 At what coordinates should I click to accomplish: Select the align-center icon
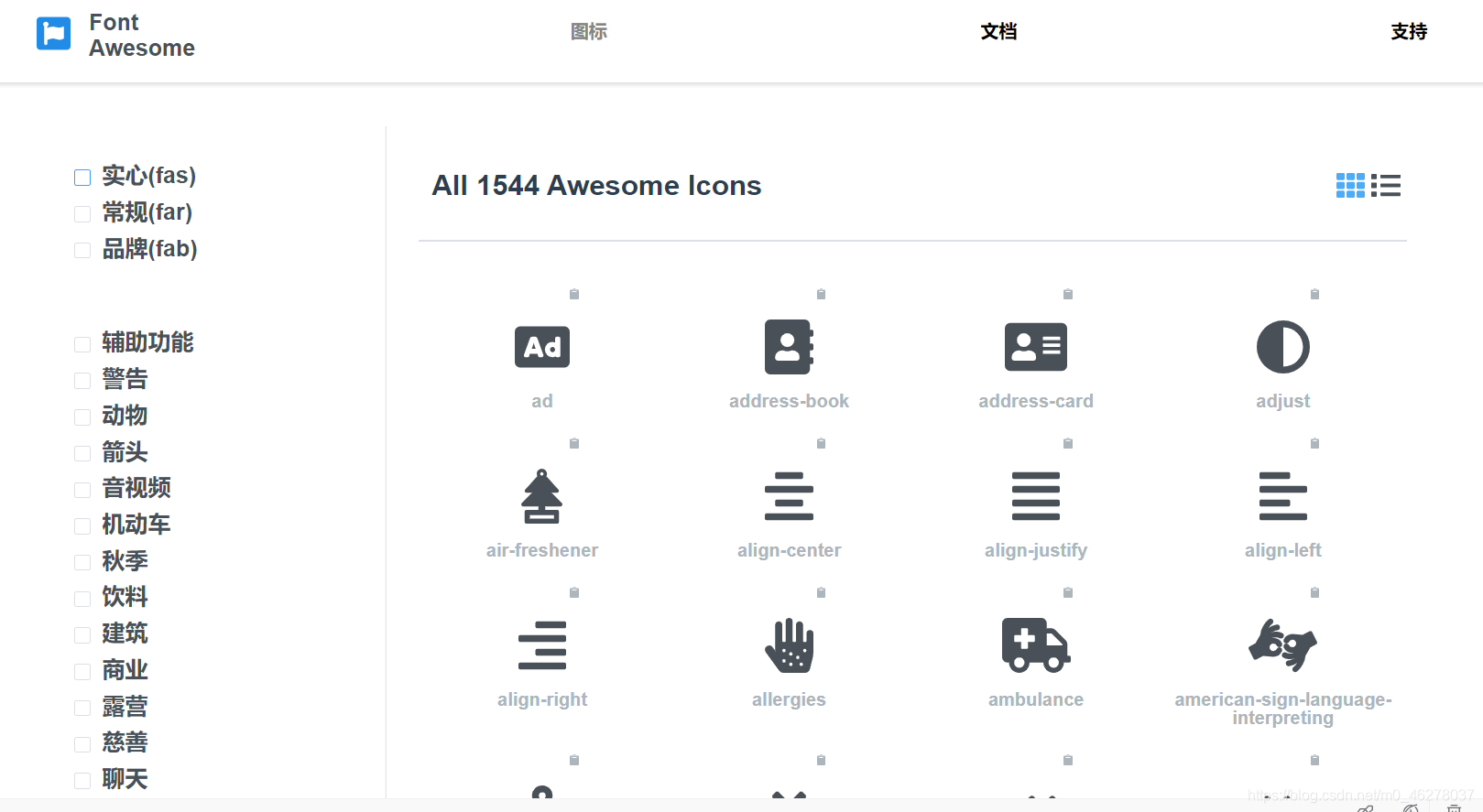pyautogui.click(x=789, y=496)
